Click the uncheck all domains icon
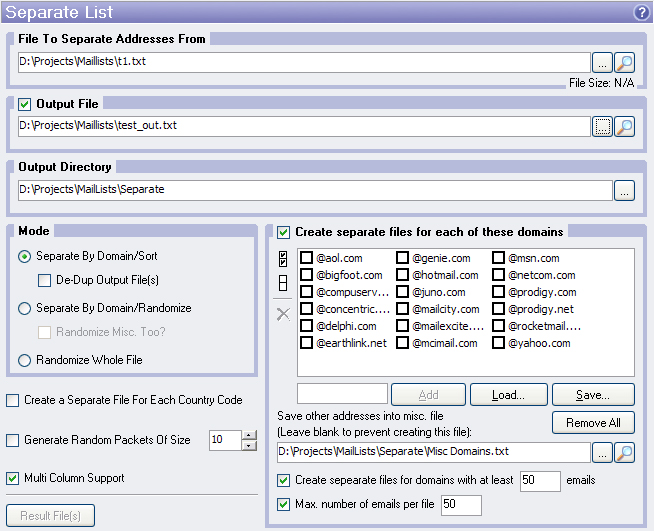The height and width of the screenshot is (531, 654). (x=283, y=285)
